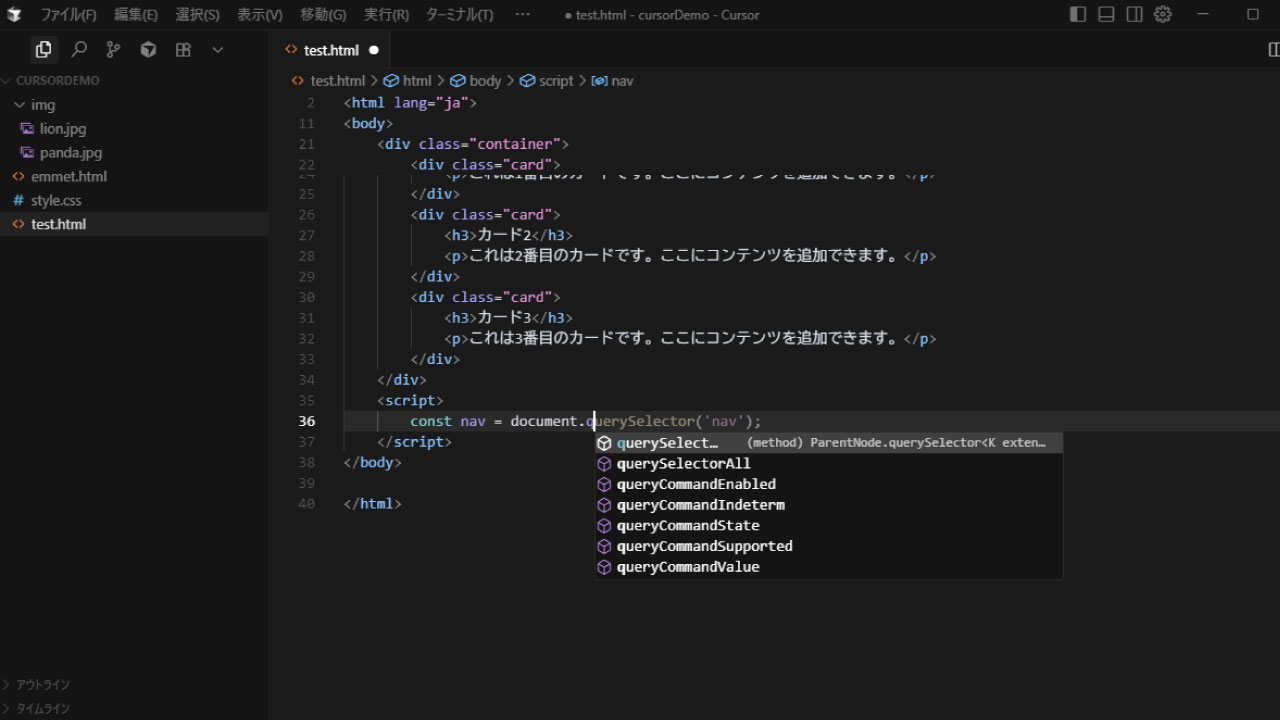Choose queryCommandValue suggestion

pyautogui.click(x=828, y=567)
